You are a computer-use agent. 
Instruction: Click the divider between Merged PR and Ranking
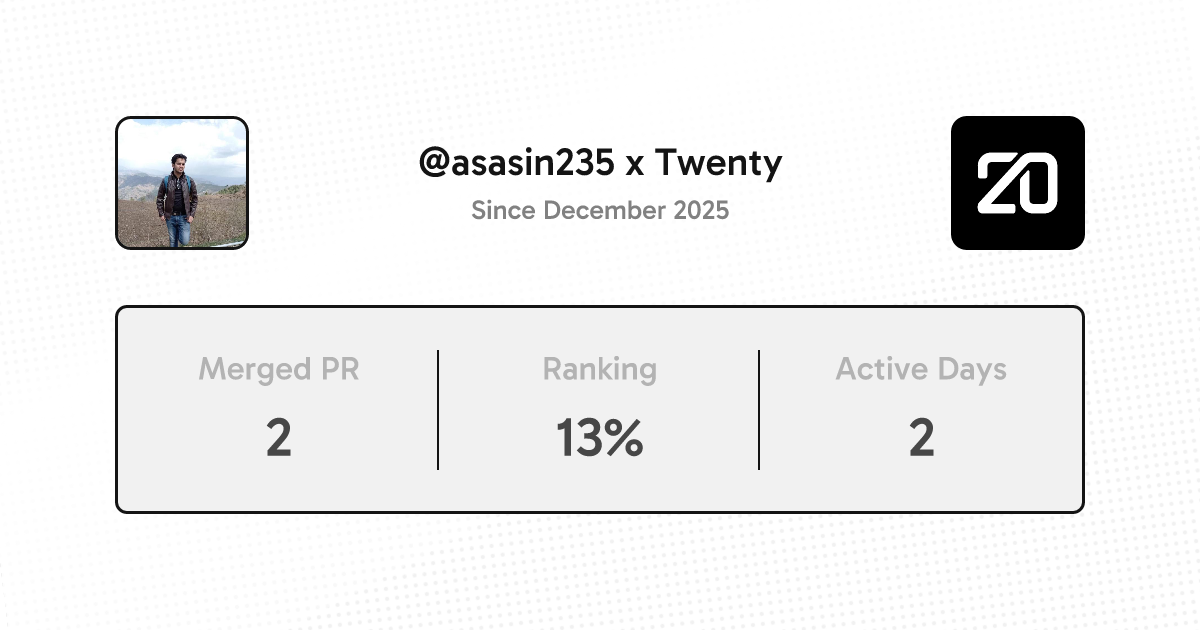[x=438, y=409]
